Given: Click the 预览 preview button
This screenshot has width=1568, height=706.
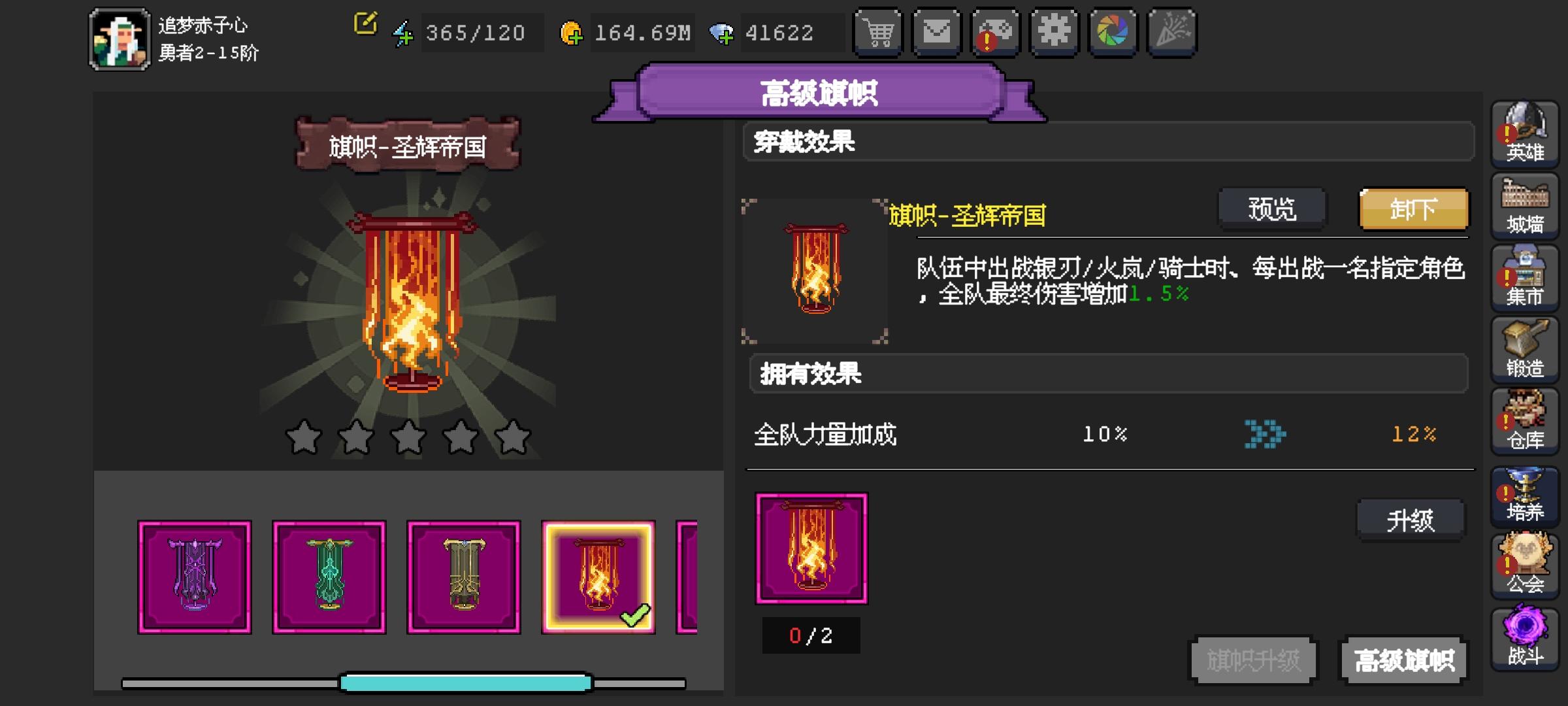Looking at the screenshot, I should tap(1272, 209).
